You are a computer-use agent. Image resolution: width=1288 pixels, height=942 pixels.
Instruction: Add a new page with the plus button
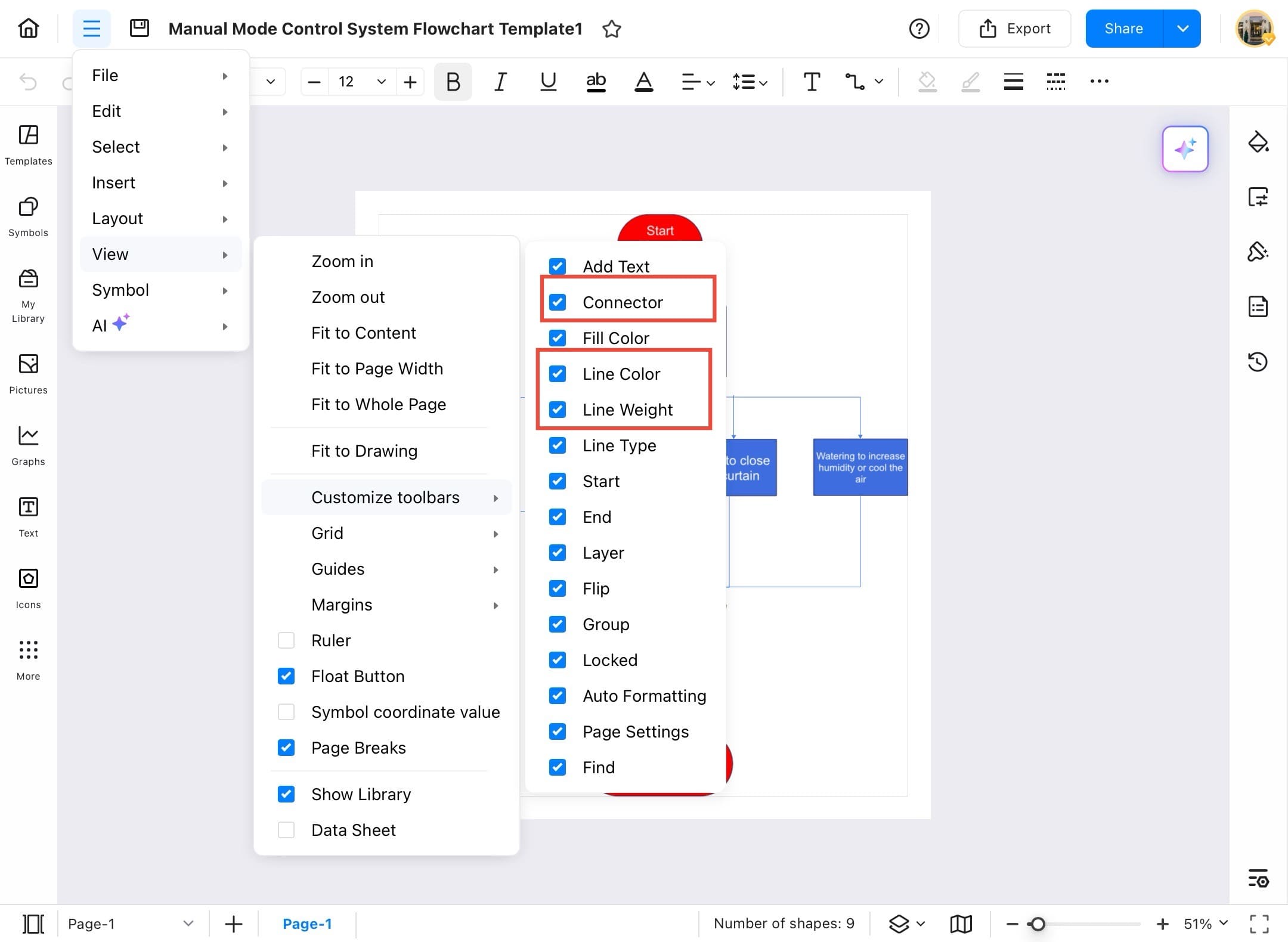point(233,923)
